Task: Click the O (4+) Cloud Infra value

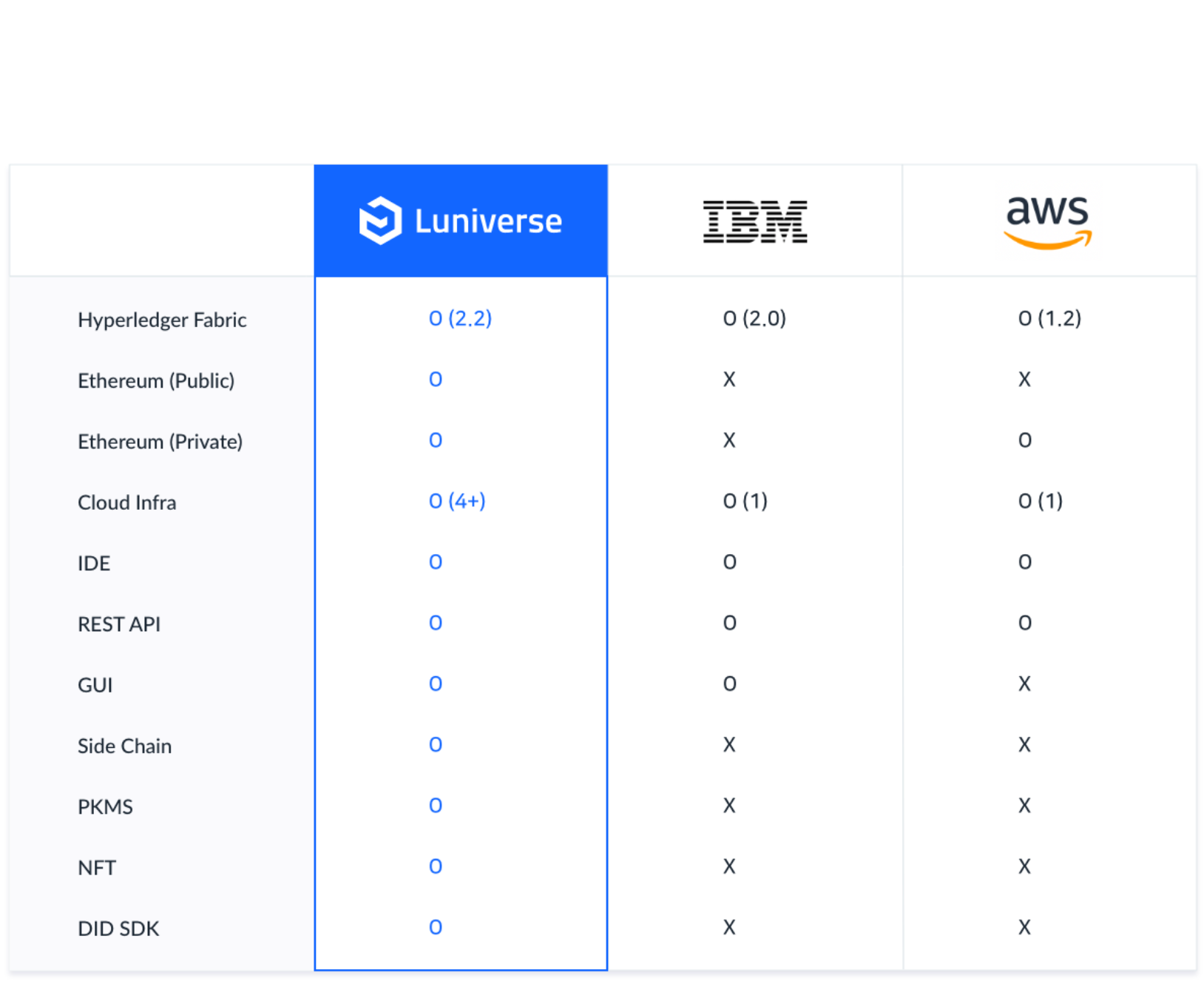Action: coord(457,501)
